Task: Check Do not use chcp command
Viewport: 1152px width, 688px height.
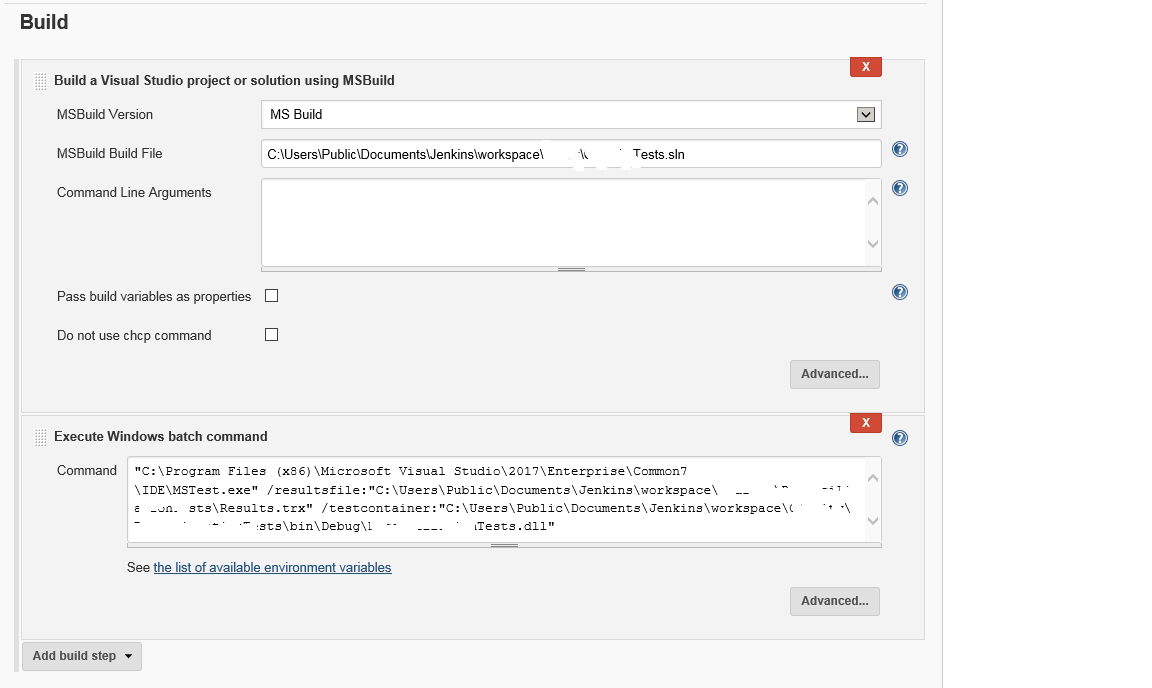Action: [271, 335]
